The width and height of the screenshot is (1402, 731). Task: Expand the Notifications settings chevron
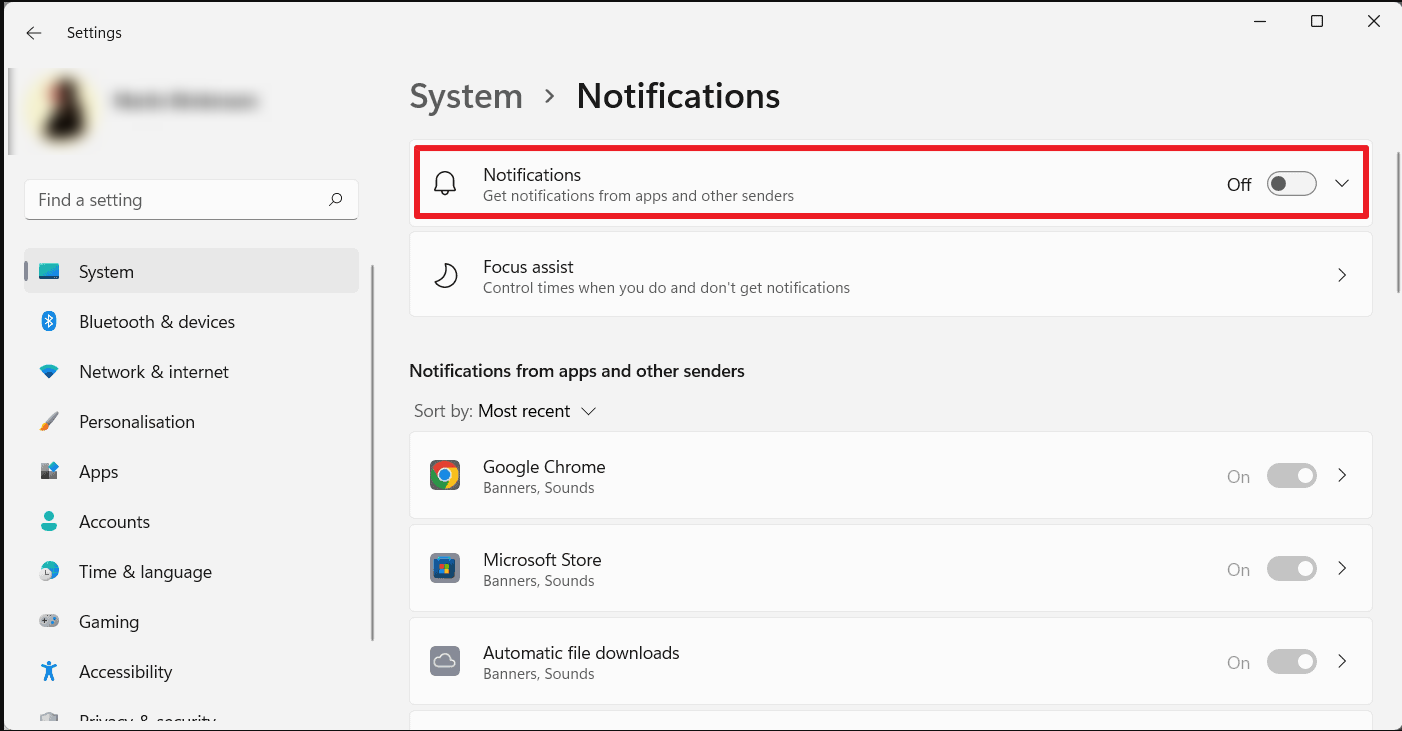[1342, 183]
